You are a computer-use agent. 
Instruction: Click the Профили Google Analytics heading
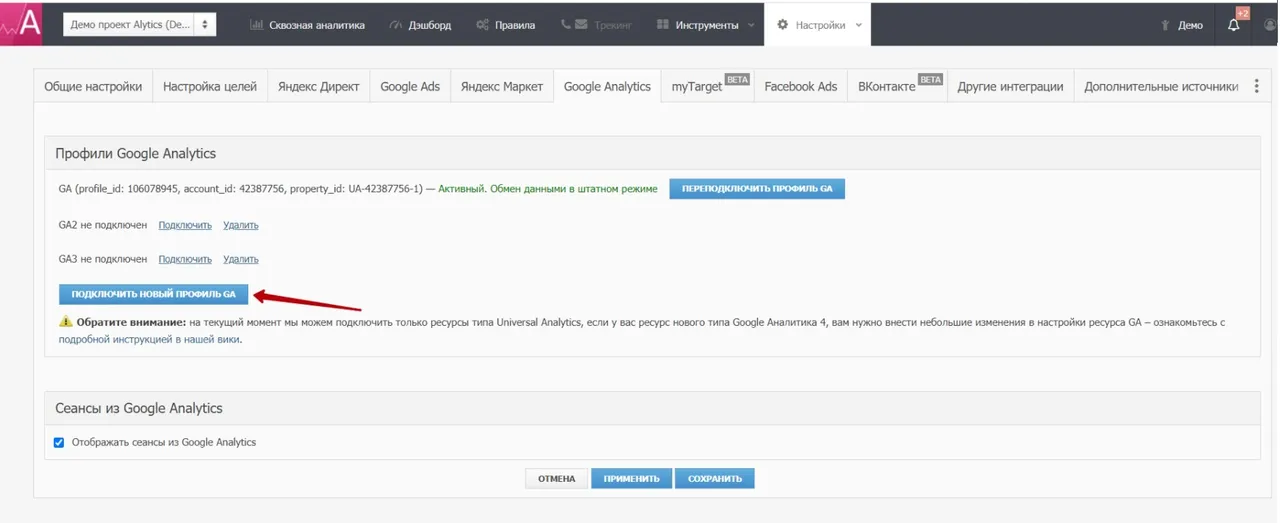tap(136, 154)
